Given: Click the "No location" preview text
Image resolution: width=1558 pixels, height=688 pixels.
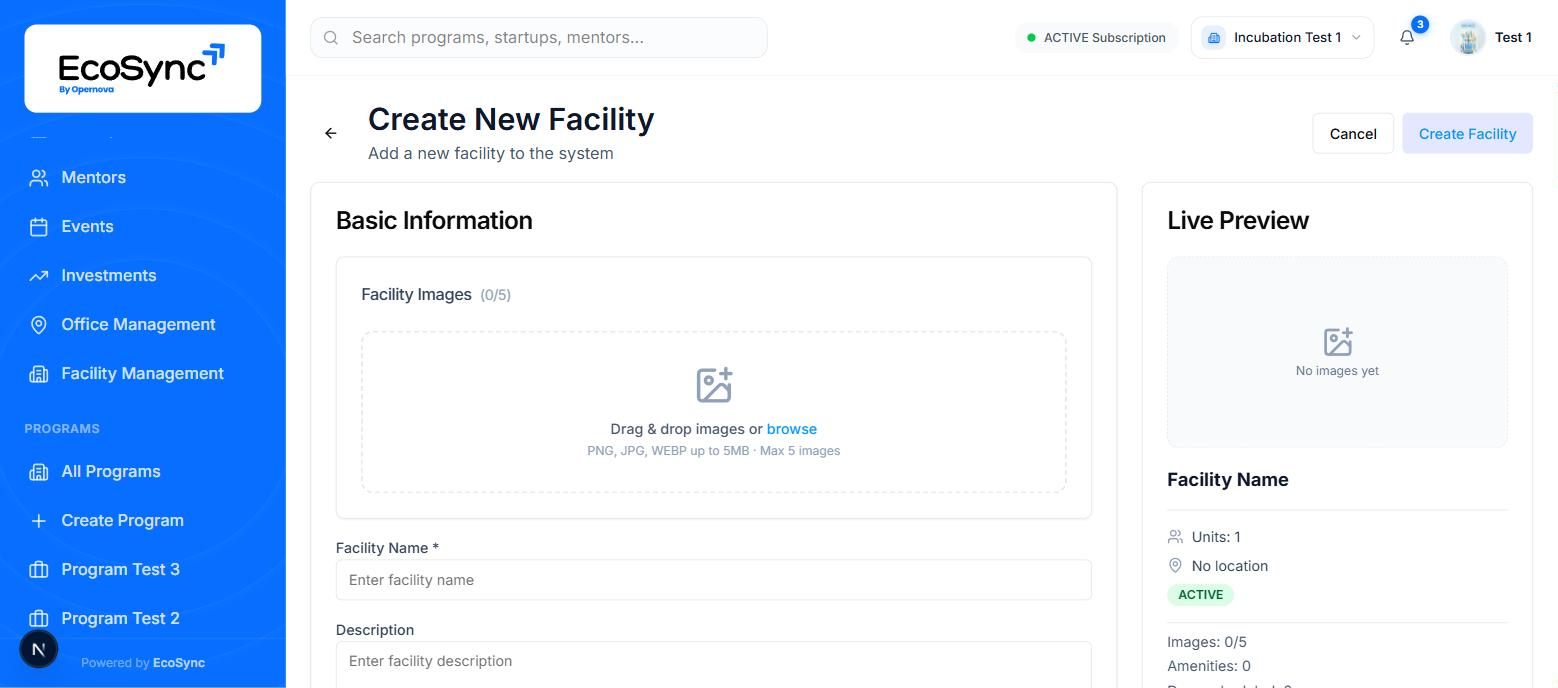Looking at the screenshot, I should pos(1230,566).
